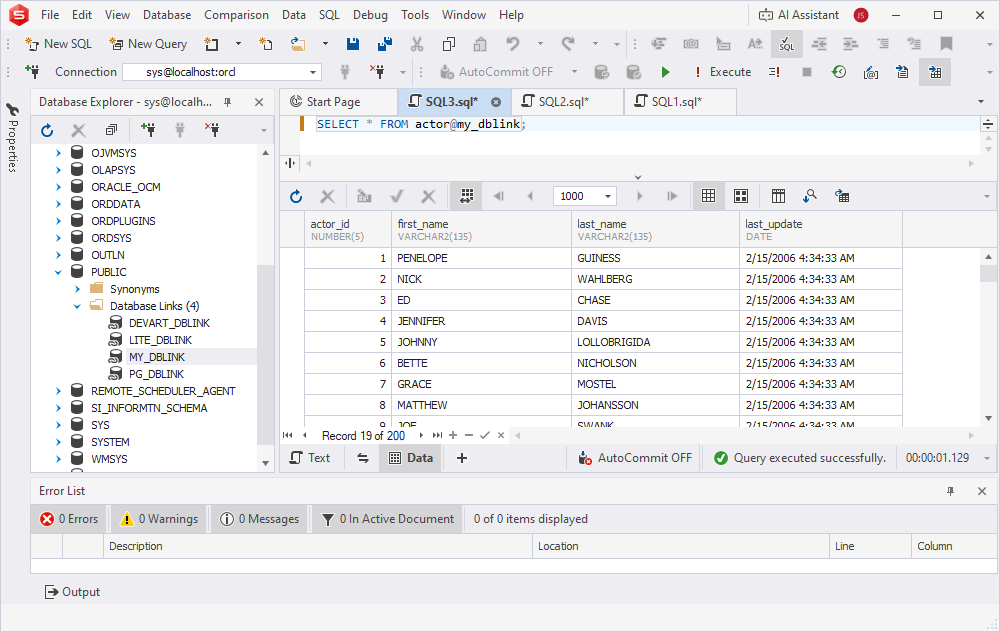Screen dimensions: 1000x632
Task: Refresh the data grid results
Action: (x=295, y=196)
